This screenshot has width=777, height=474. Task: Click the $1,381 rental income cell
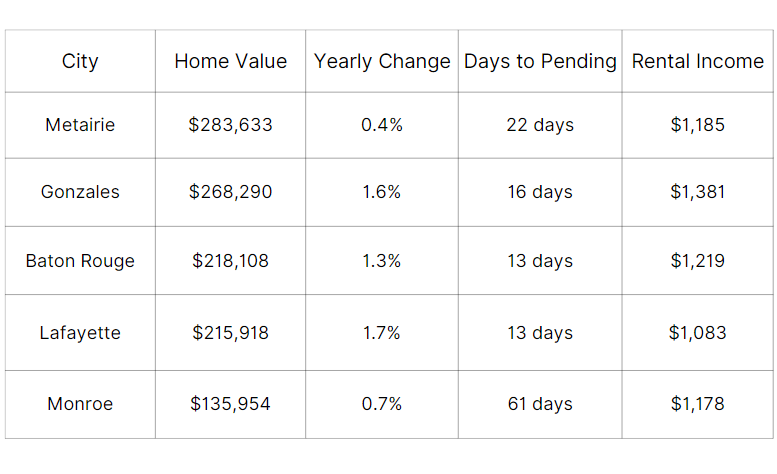point(697,192)
